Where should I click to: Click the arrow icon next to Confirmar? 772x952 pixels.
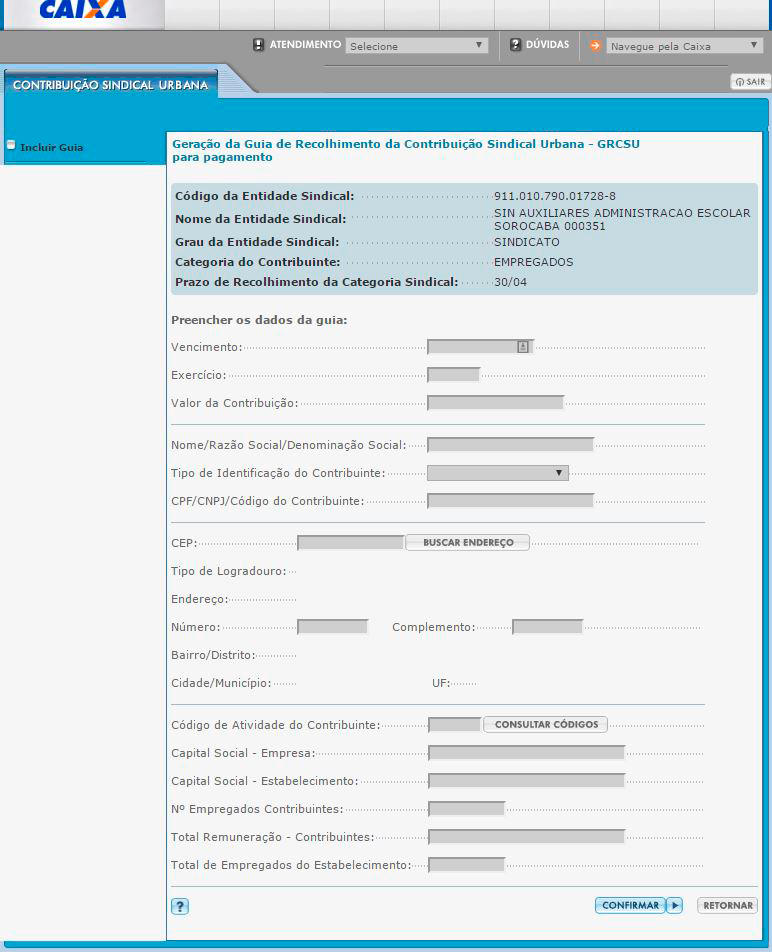[674, 905]
